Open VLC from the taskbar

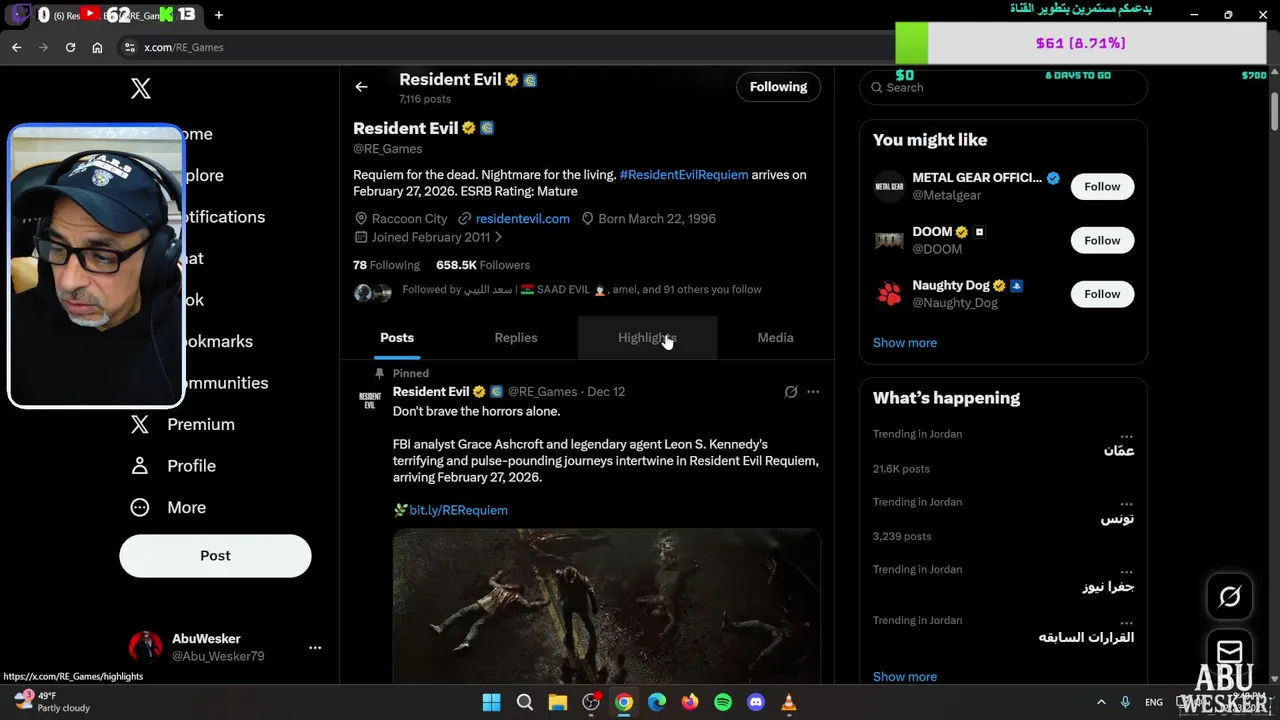[x=789, y=702]
